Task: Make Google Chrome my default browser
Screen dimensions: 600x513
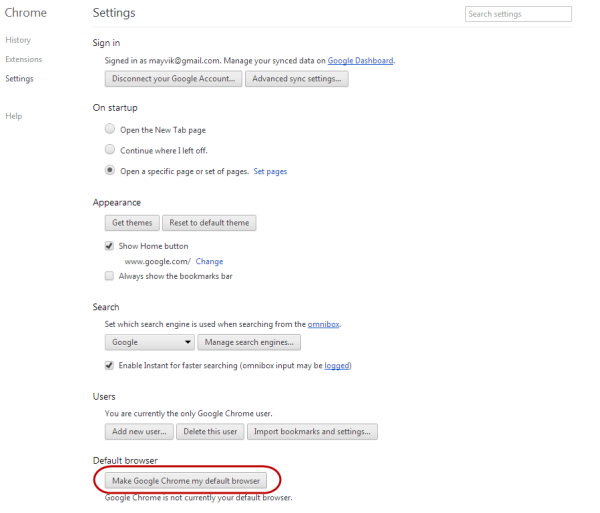Action: coord(186,480)
